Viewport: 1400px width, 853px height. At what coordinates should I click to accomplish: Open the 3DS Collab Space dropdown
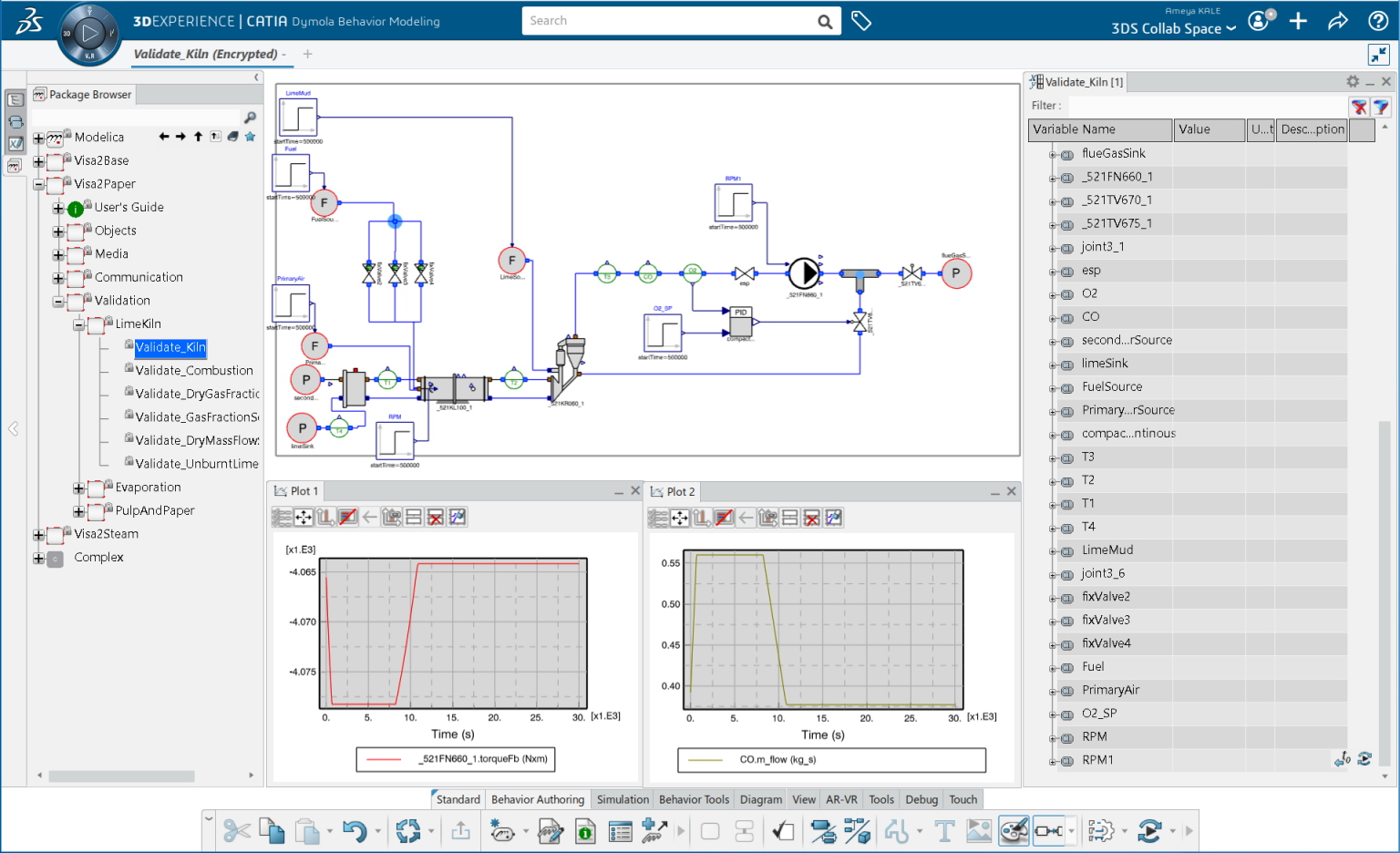tap(1173, 28)
